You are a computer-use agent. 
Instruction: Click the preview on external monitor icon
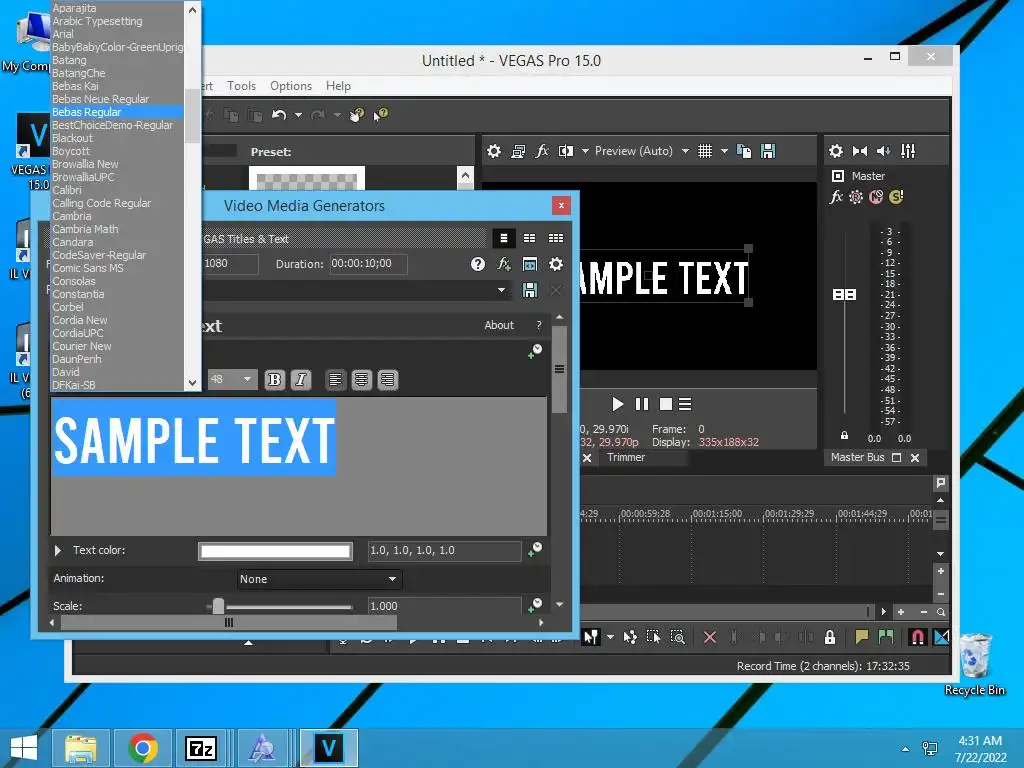point(519,152)
